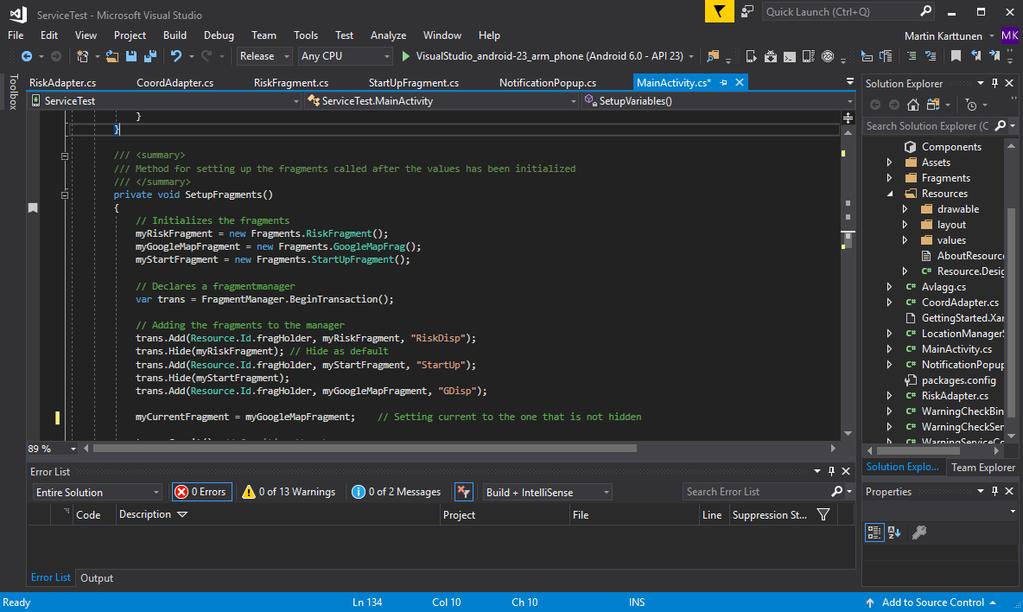Click the Quick Launch search box

pos(848,12)
